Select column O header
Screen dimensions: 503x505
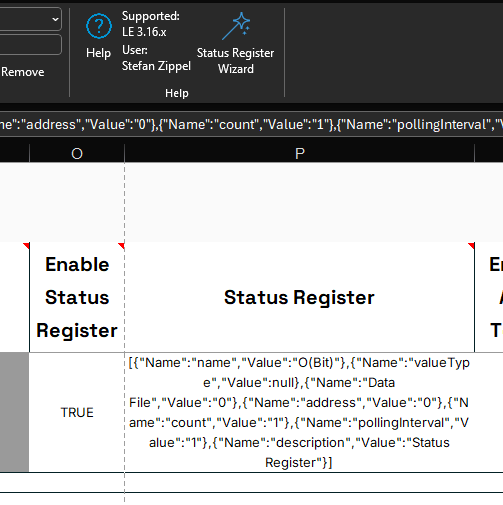pos(77,153)
